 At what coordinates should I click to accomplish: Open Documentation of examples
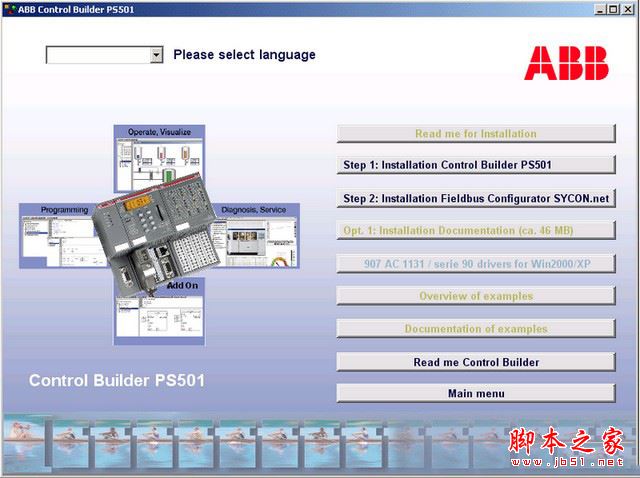[476, 329]
